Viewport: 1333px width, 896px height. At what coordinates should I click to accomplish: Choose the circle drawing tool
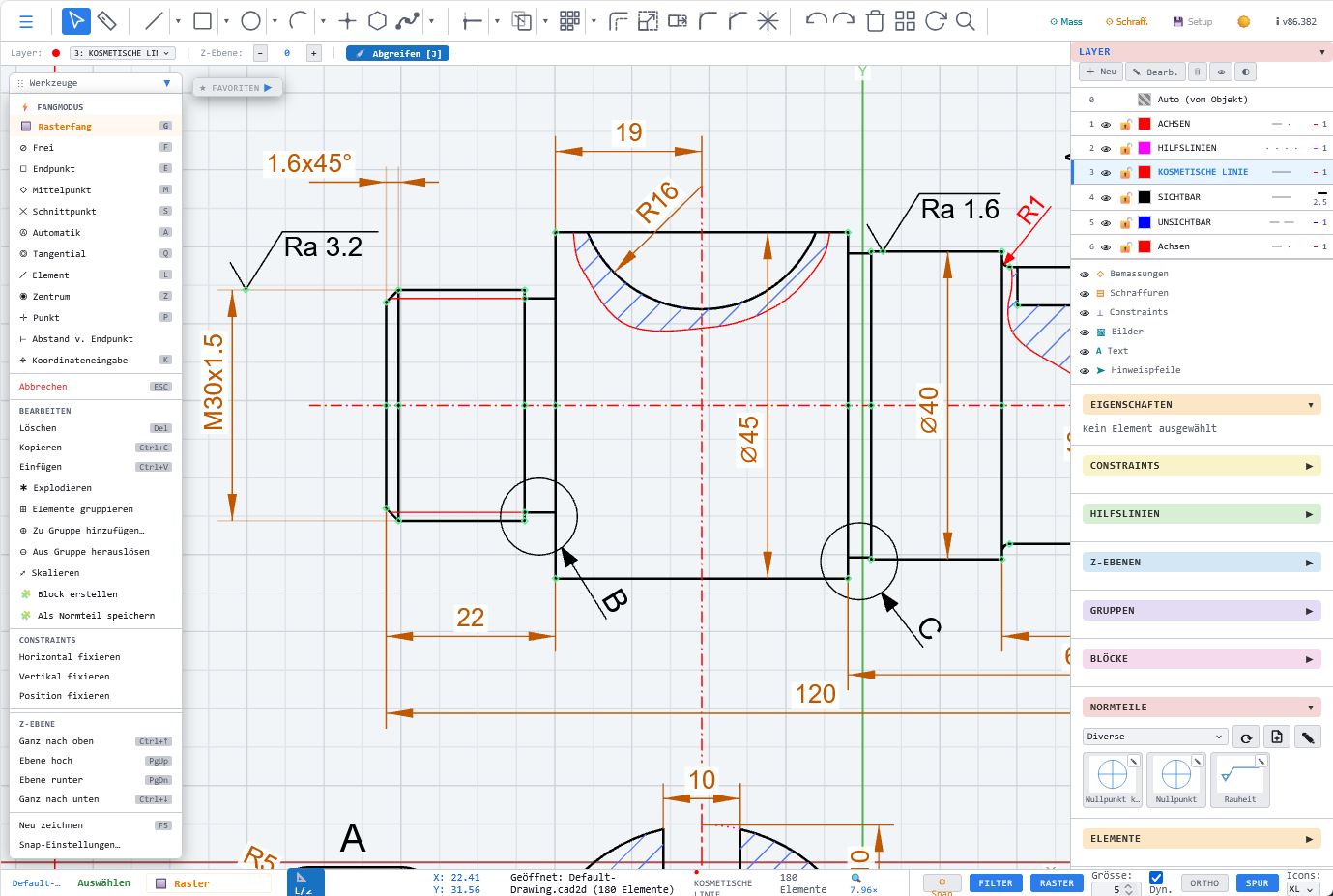[x=250, y=21]
